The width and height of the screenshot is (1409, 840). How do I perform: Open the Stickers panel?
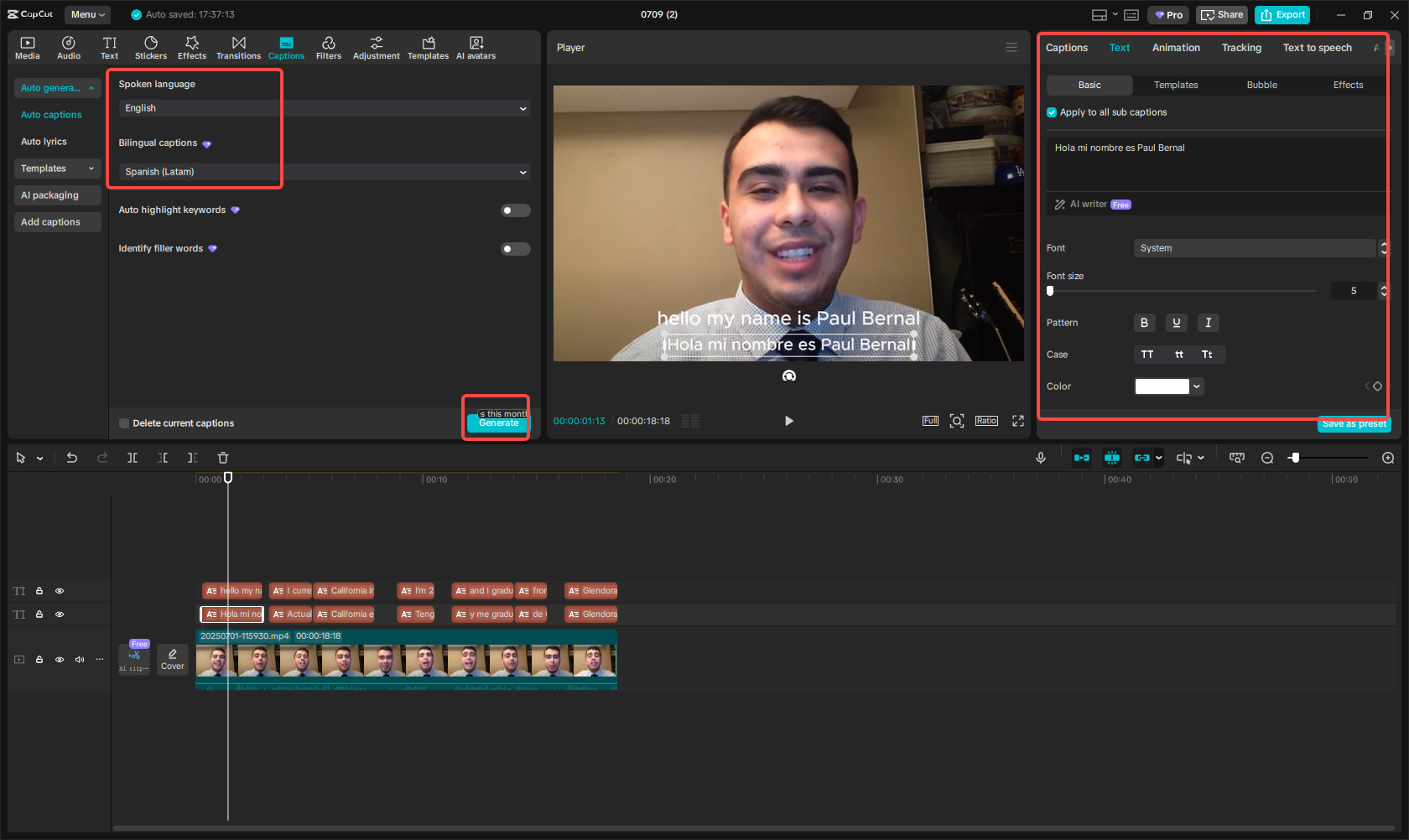pyautogui.click(x=151, y=47)
